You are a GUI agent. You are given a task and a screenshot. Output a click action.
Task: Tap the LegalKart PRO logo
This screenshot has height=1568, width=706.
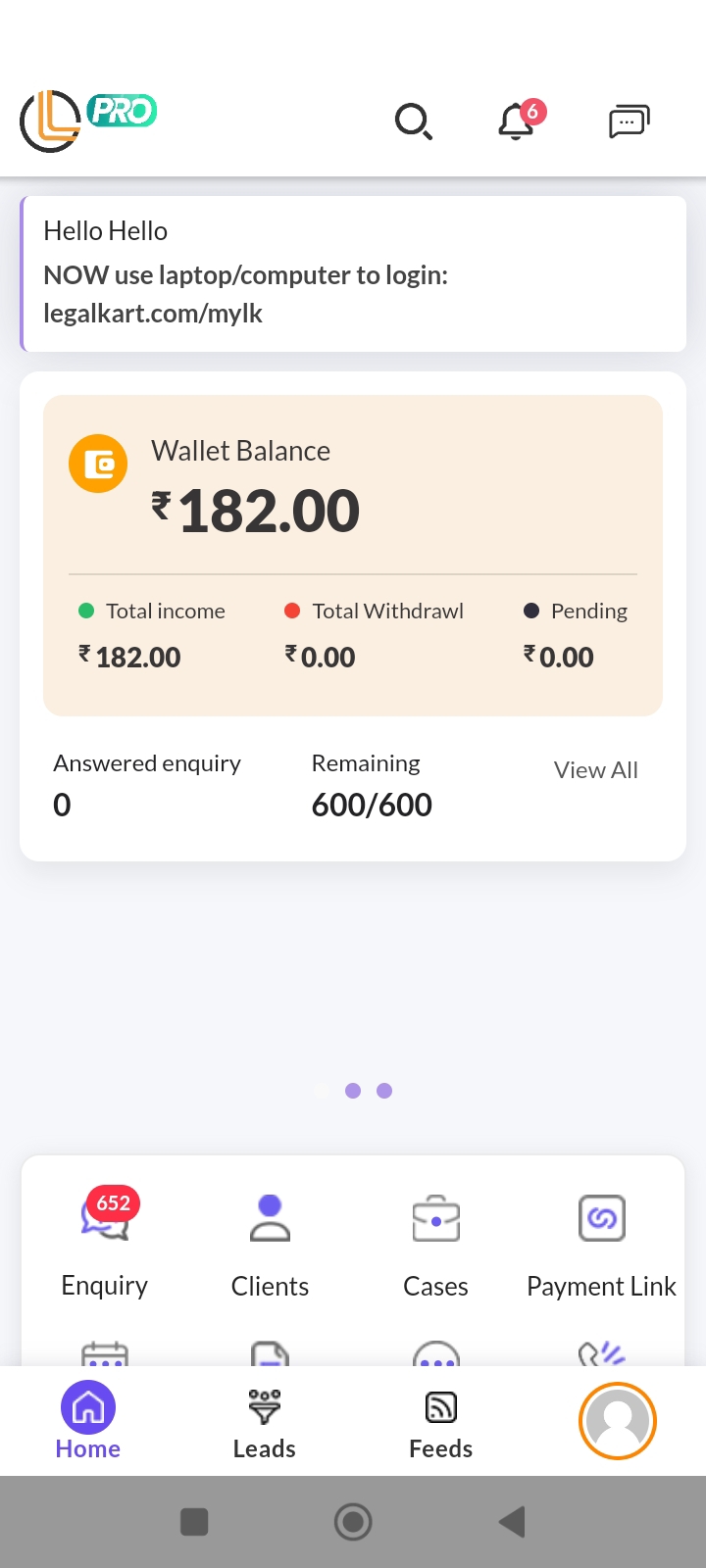coord(88,121)
